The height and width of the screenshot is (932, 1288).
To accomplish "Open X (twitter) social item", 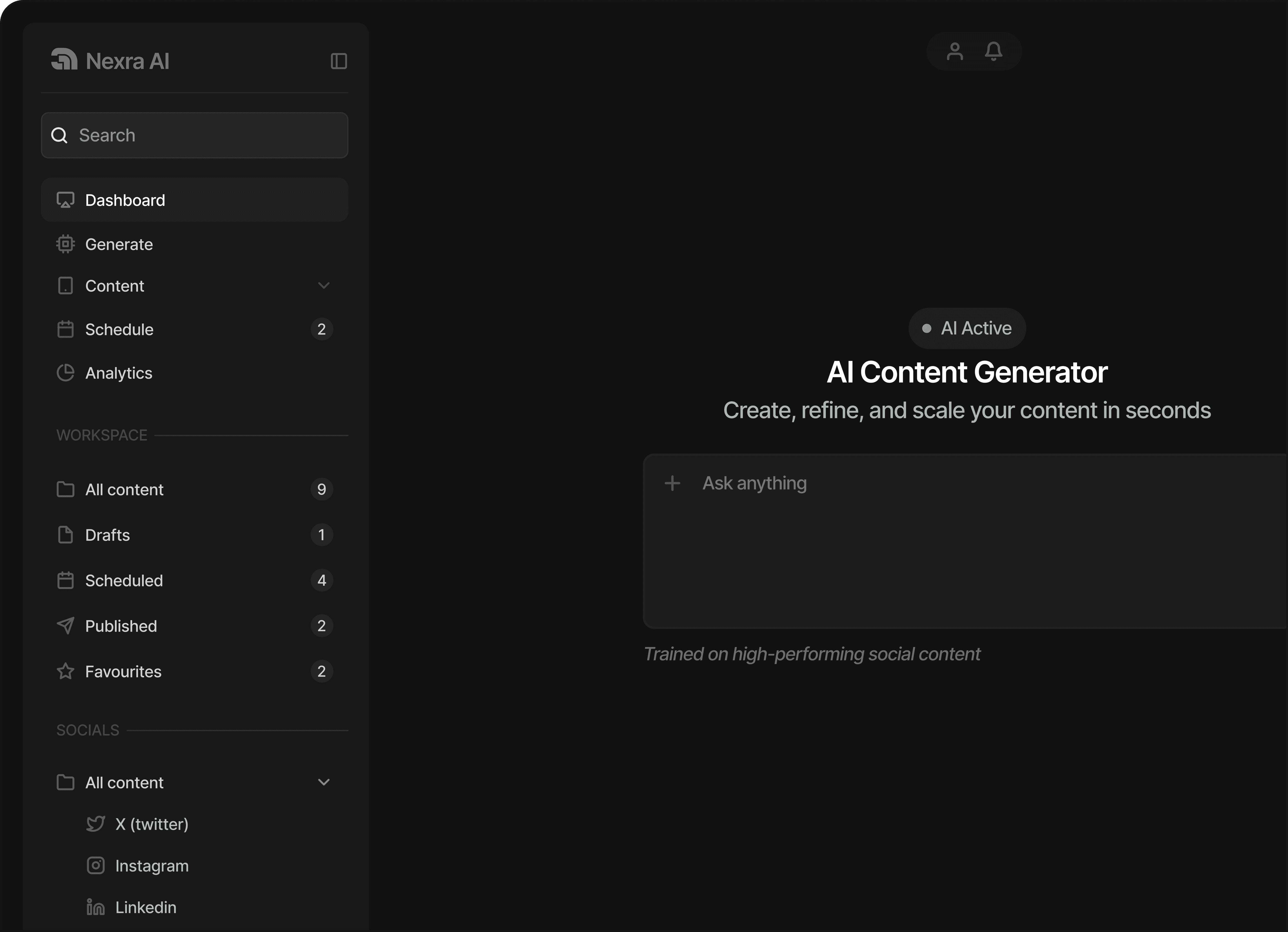I will [151, 825].
